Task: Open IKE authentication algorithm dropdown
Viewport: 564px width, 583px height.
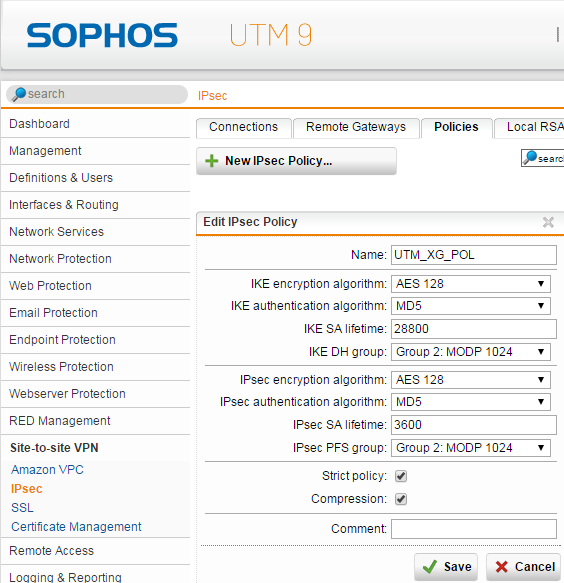Action: tap(471, 306)
